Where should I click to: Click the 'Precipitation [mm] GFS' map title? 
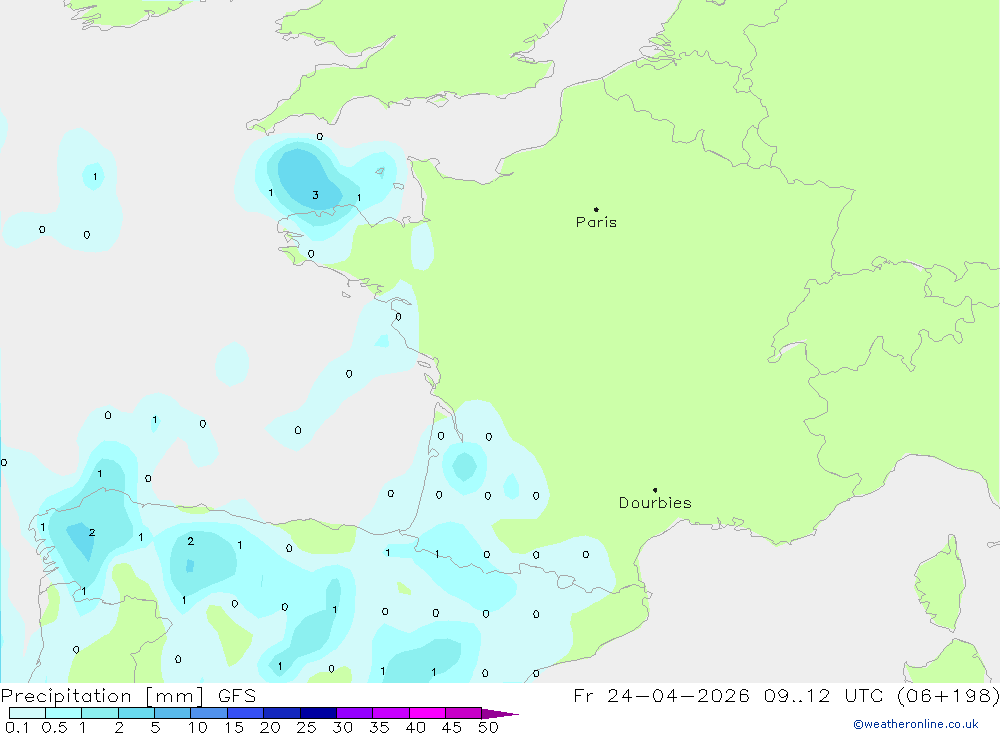[x=128, y=695]
